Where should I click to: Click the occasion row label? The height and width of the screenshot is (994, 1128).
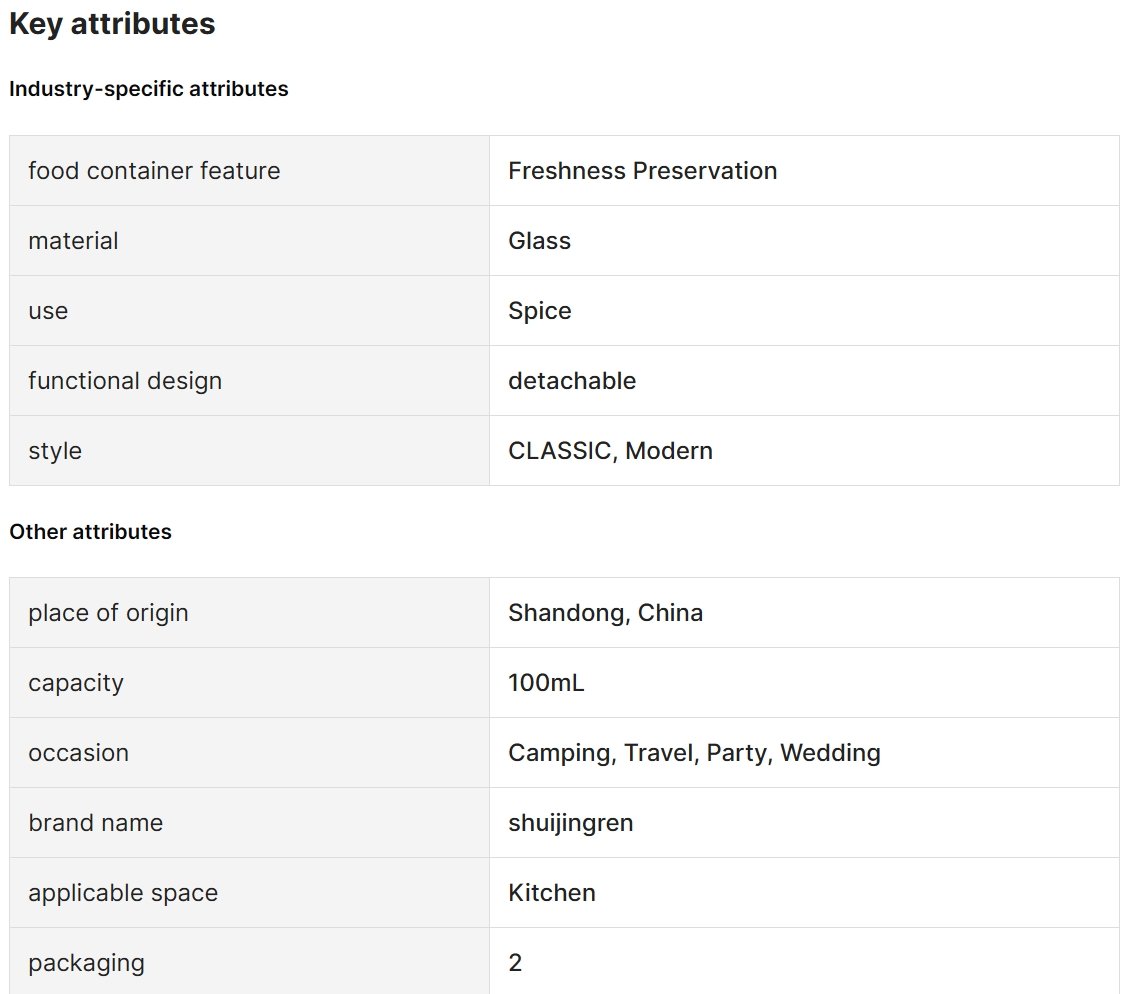[78, 752]
